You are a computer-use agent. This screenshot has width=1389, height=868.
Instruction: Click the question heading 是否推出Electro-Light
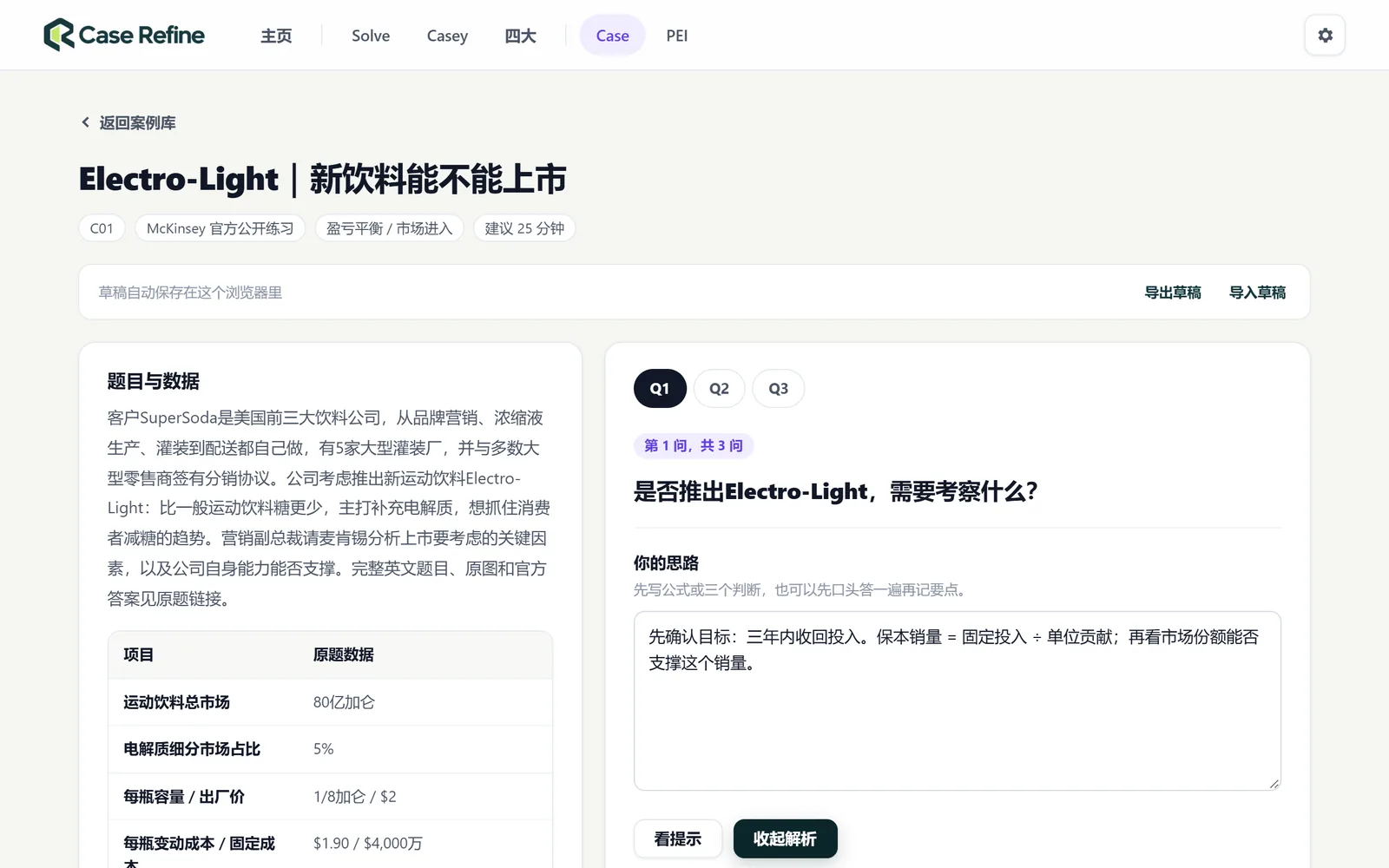click(x=835, y=491)
